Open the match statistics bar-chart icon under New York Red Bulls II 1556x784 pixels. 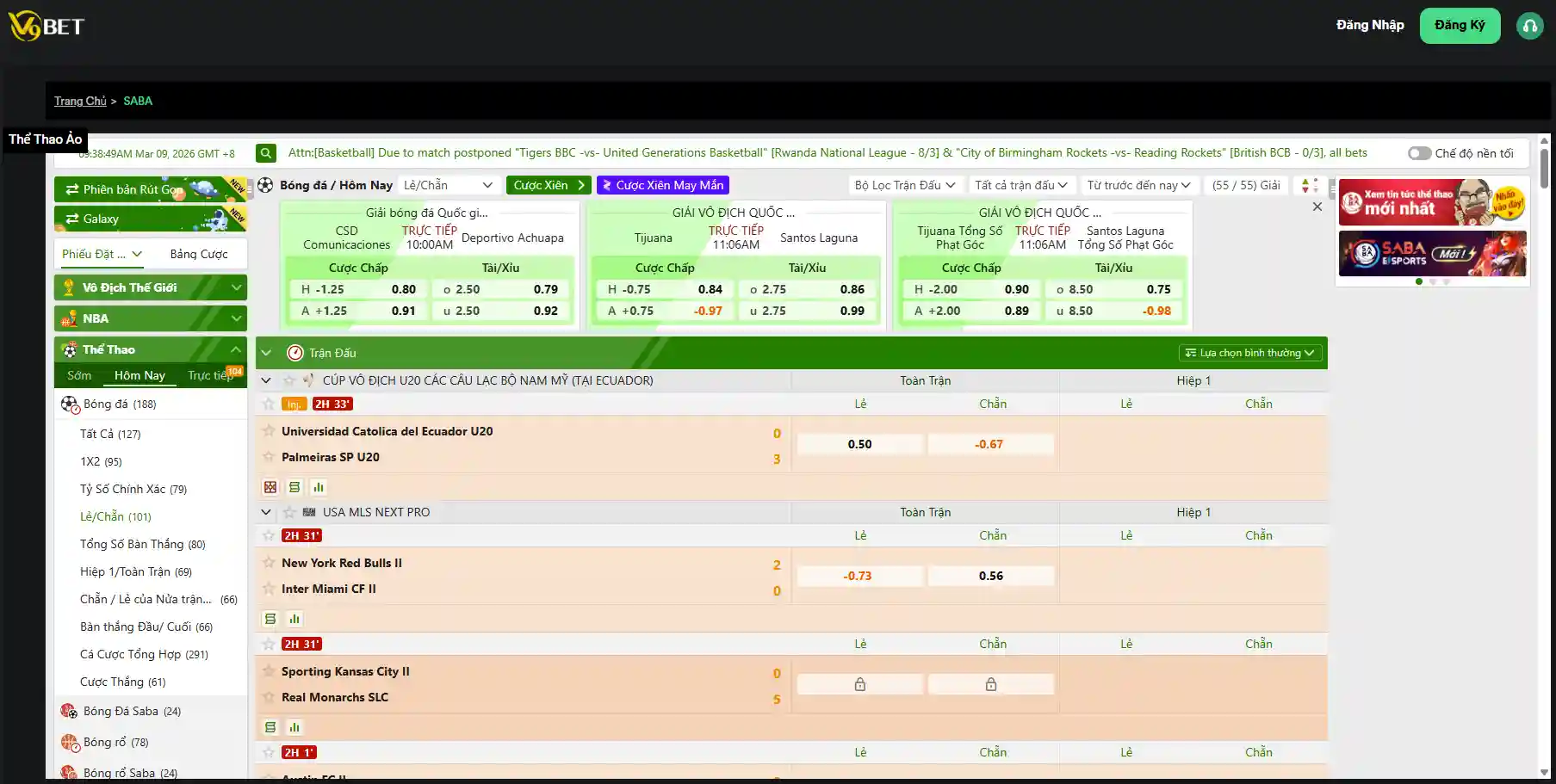coord(294,618)
